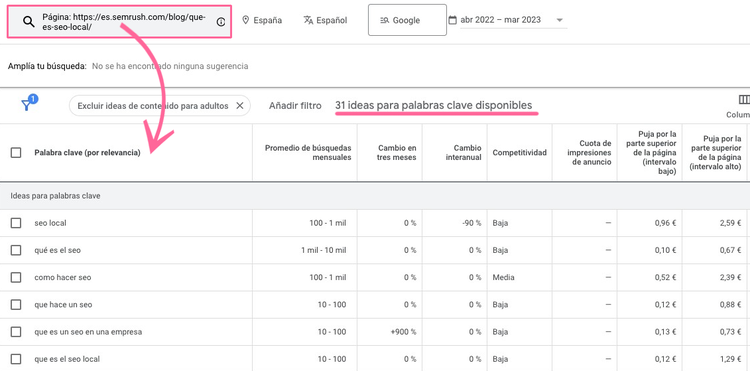The height and width of the screenshot is (371, 750).
Task: Click the search magnifier icon
Action: coord(29,22)
